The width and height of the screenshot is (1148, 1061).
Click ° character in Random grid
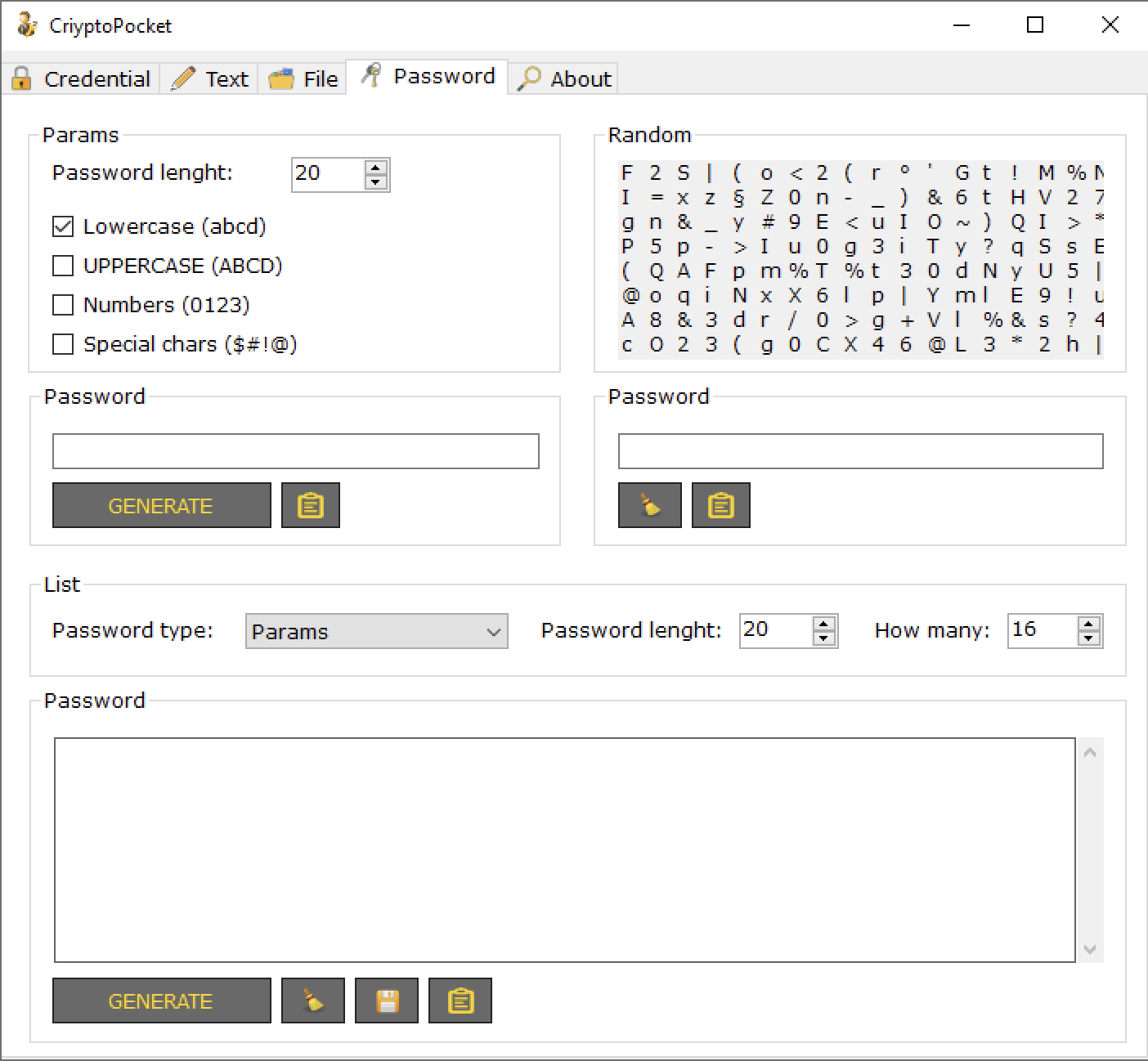[904, 170]
